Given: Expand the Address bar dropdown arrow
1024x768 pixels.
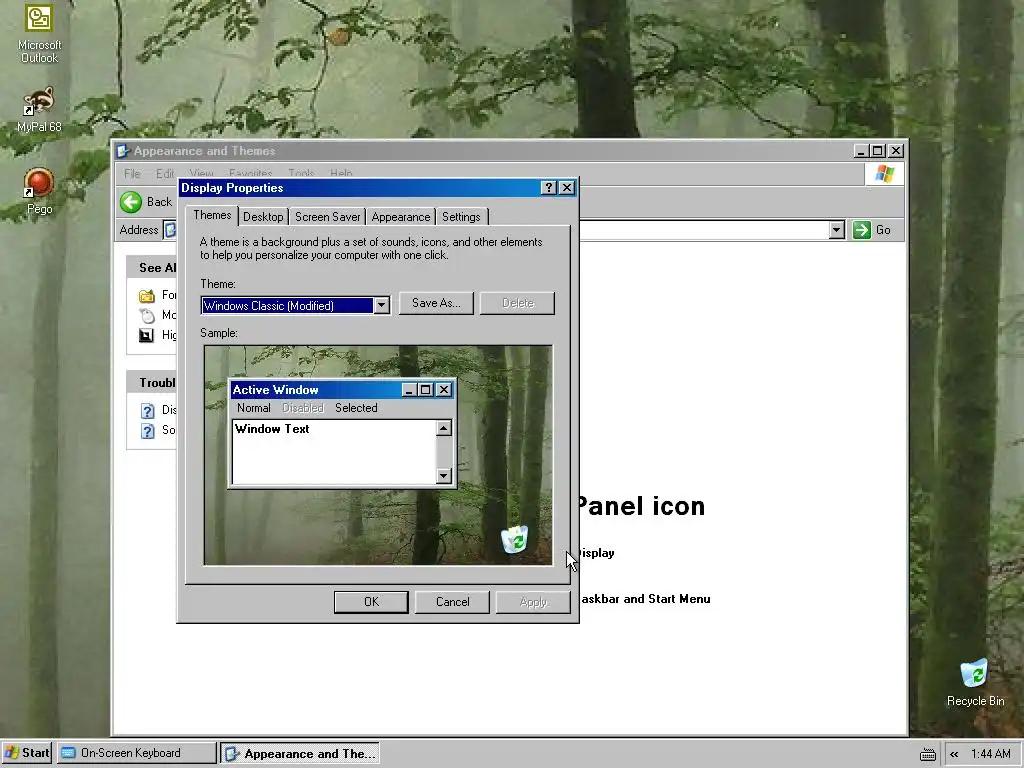Looking at the screenshot, I should coord(837,230).
